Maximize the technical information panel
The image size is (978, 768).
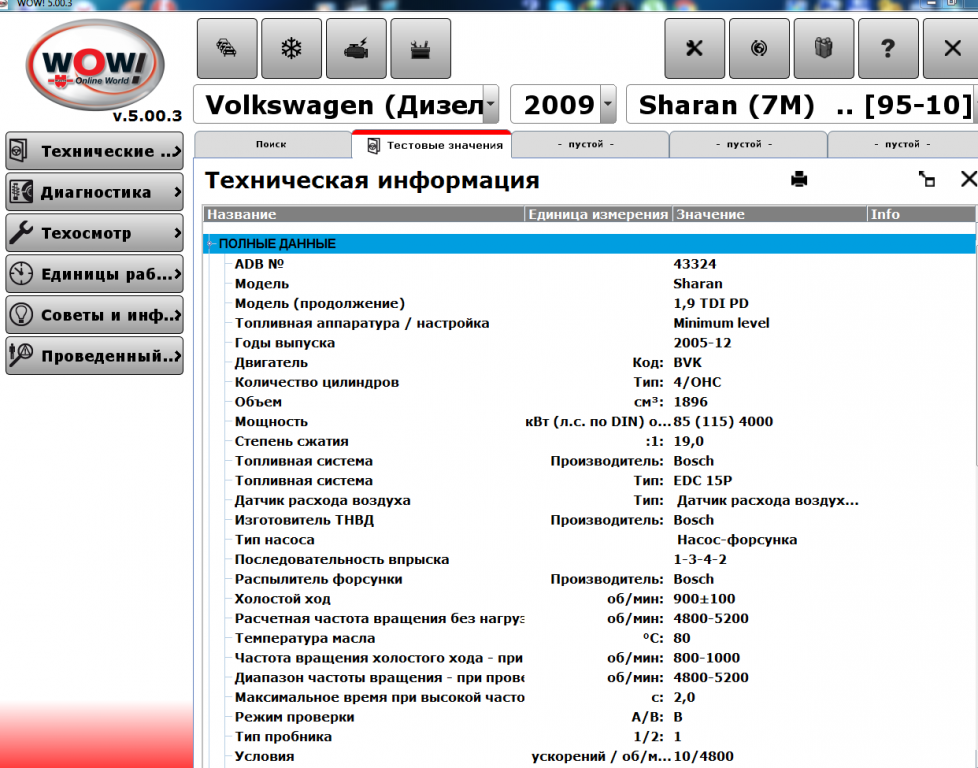point(927,180)
